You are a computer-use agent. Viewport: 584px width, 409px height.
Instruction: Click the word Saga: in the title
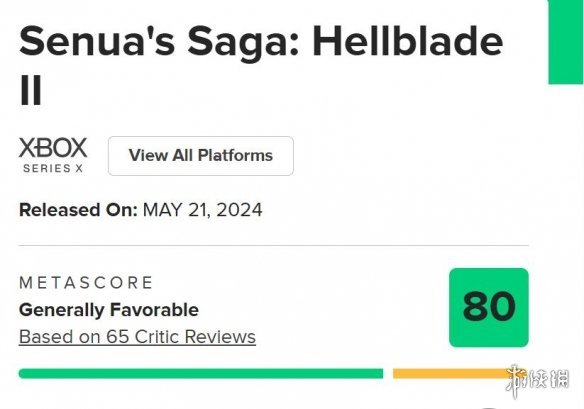pyautogui.click(x=243, y=43)
